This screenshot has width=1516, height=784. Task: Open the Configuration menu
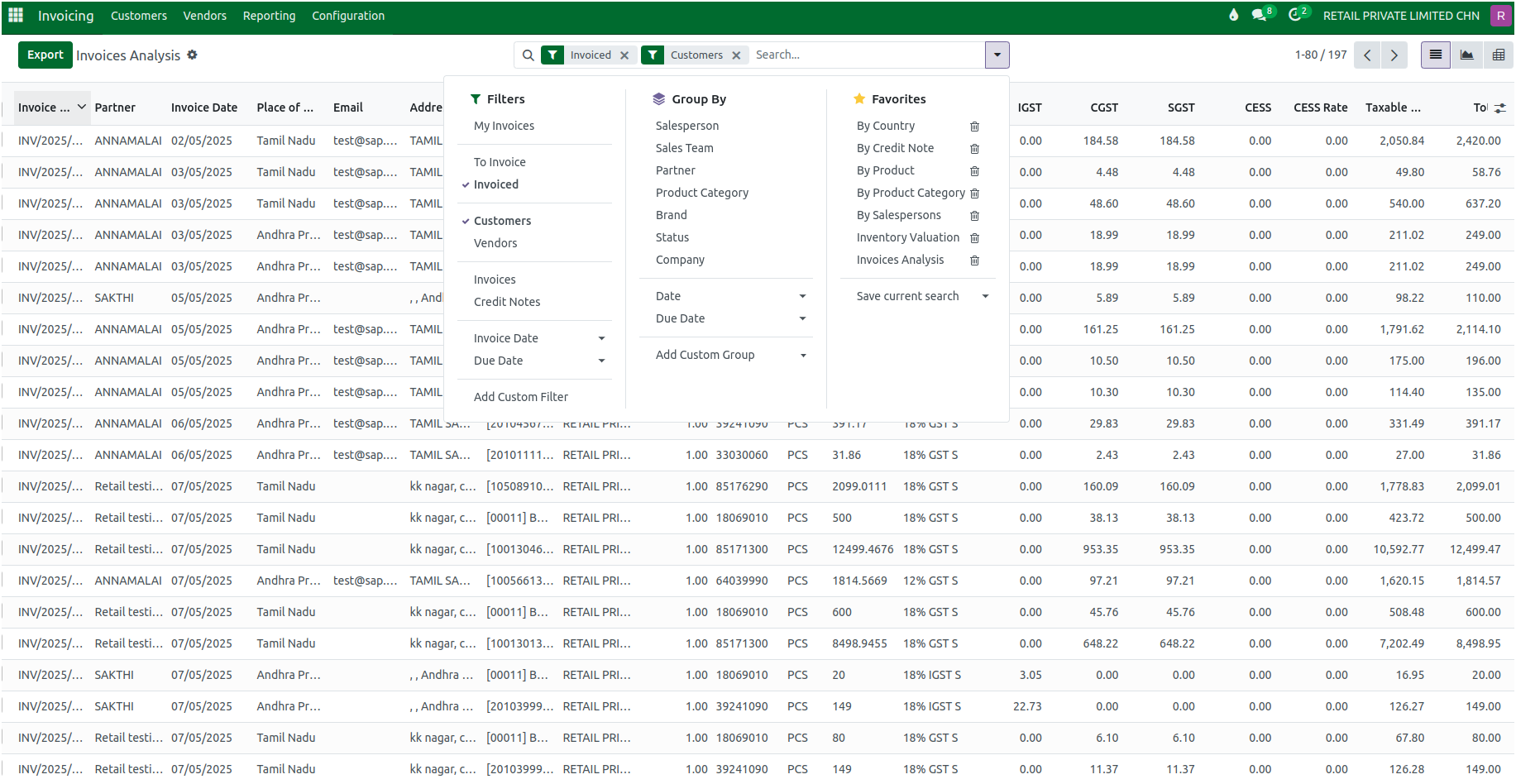pos(348,16)
